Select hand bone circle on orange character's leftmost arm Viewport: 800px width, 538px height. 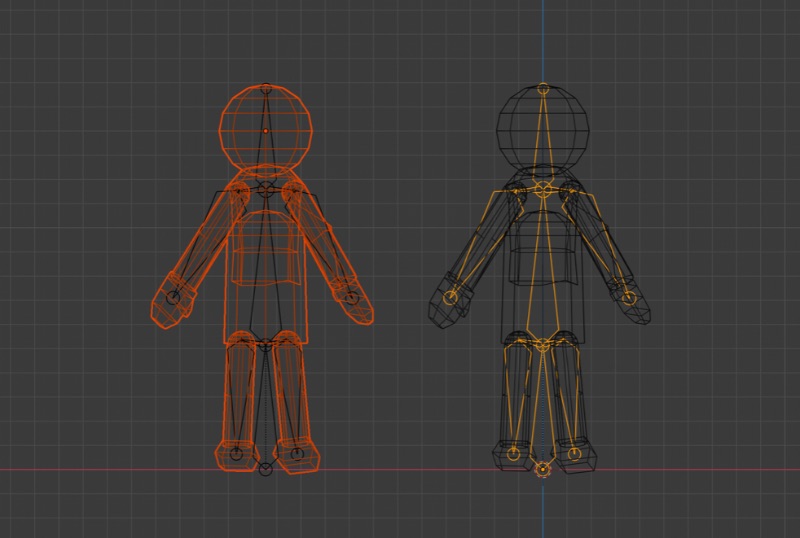[173, 297]
